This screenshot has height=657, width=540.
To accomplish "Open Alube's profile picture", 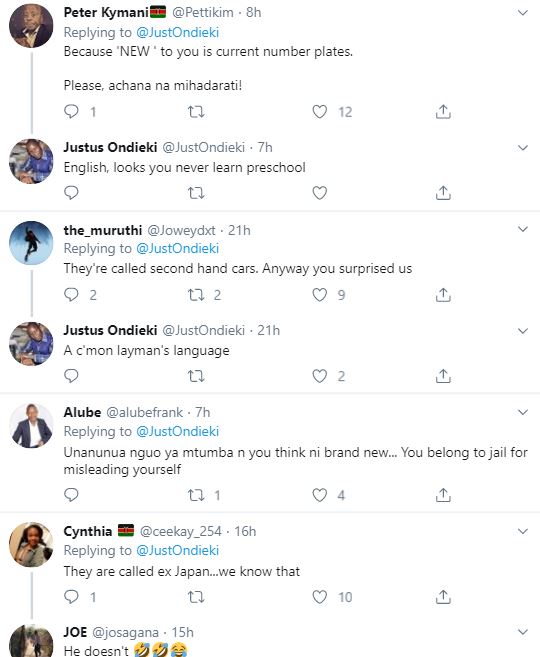I will tap(31, 426).
